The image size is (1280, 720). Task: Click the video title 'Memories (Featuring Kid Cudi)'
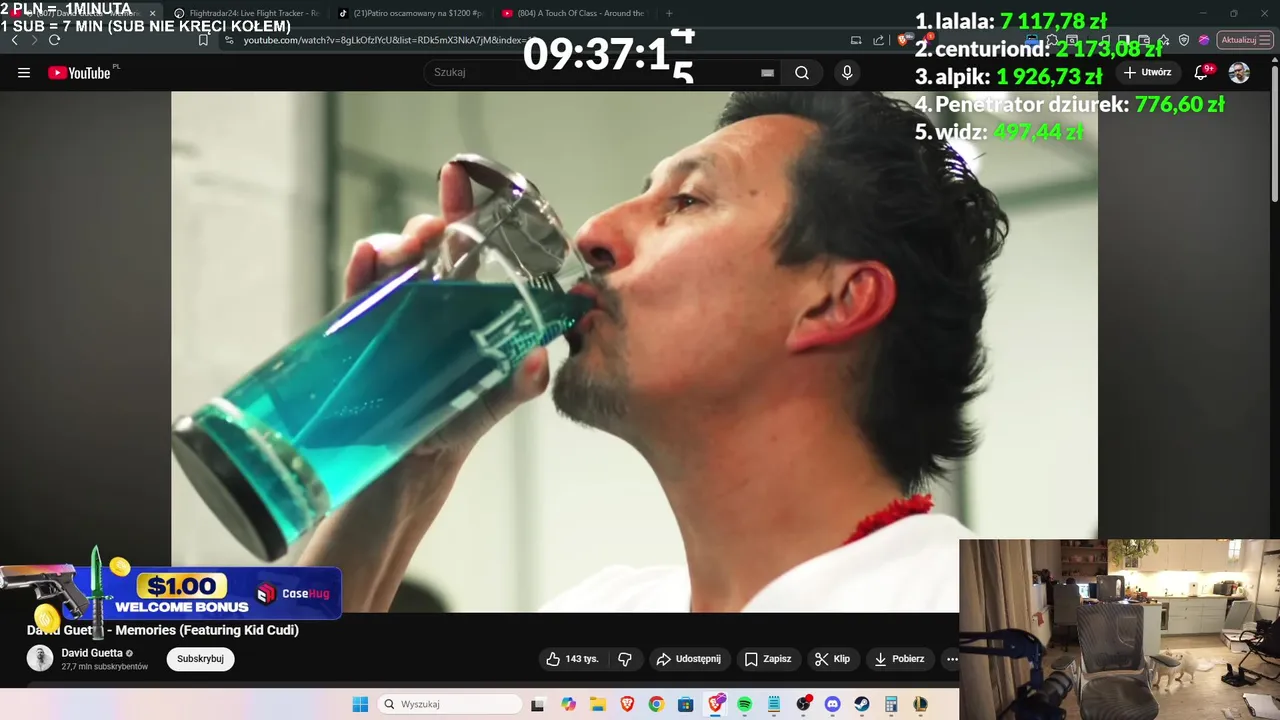pyautogui.click(x=207, y=630)
